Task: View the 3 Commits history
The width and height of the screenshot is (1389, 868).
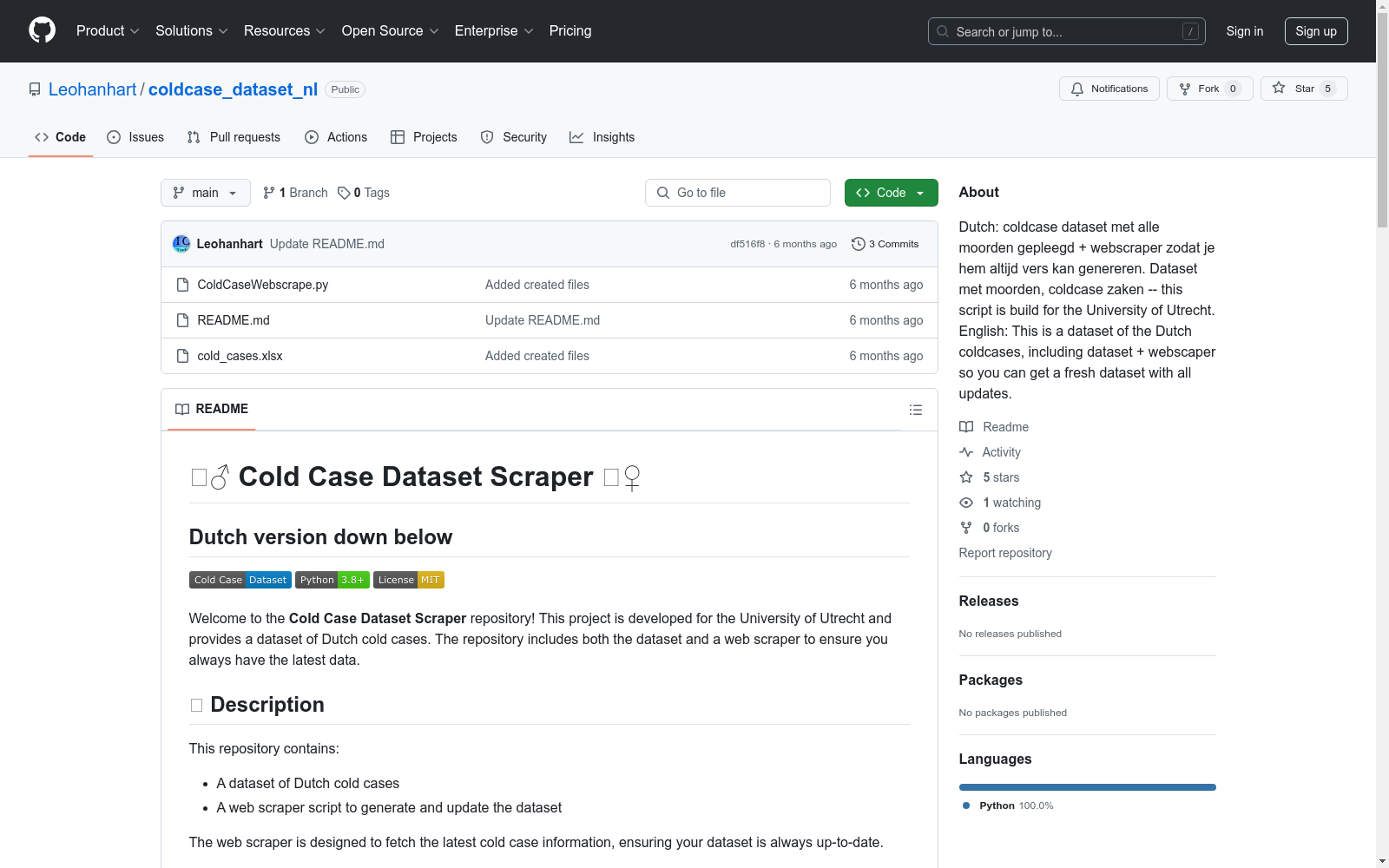Action: pos(885,244)
